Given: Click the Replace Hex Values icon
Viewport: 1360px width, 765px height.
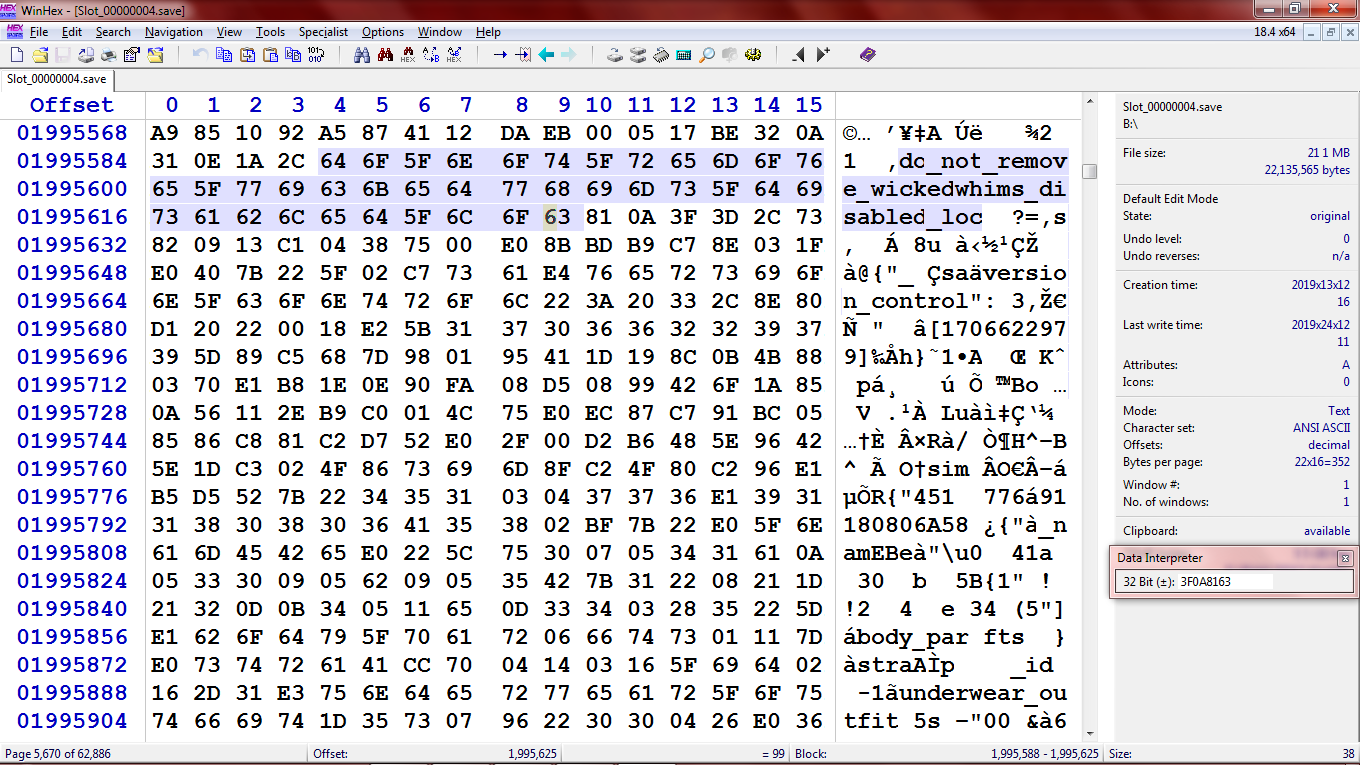Looking at the screenshot, I should pos(454,55).
